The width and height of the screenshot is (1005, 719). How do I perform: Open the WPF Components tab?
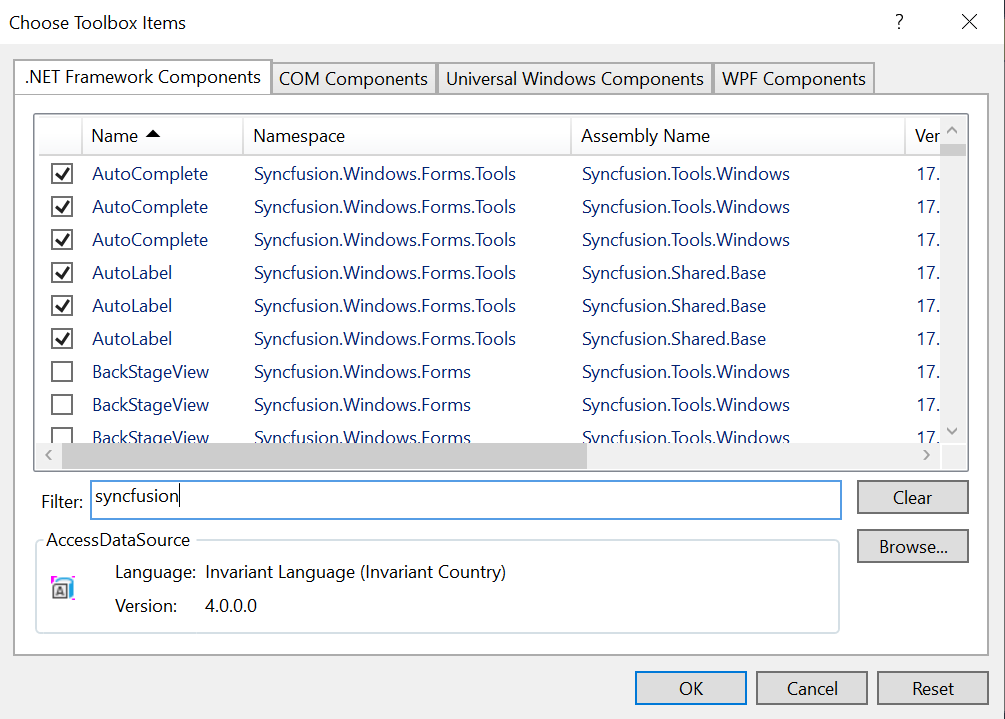(793, 79)
